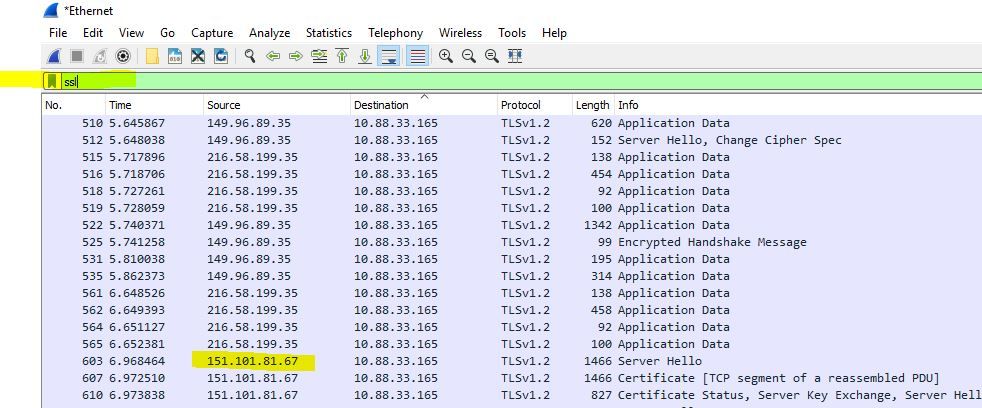Select packet 525 Encrypted Handshake Message

pos(512,242)
